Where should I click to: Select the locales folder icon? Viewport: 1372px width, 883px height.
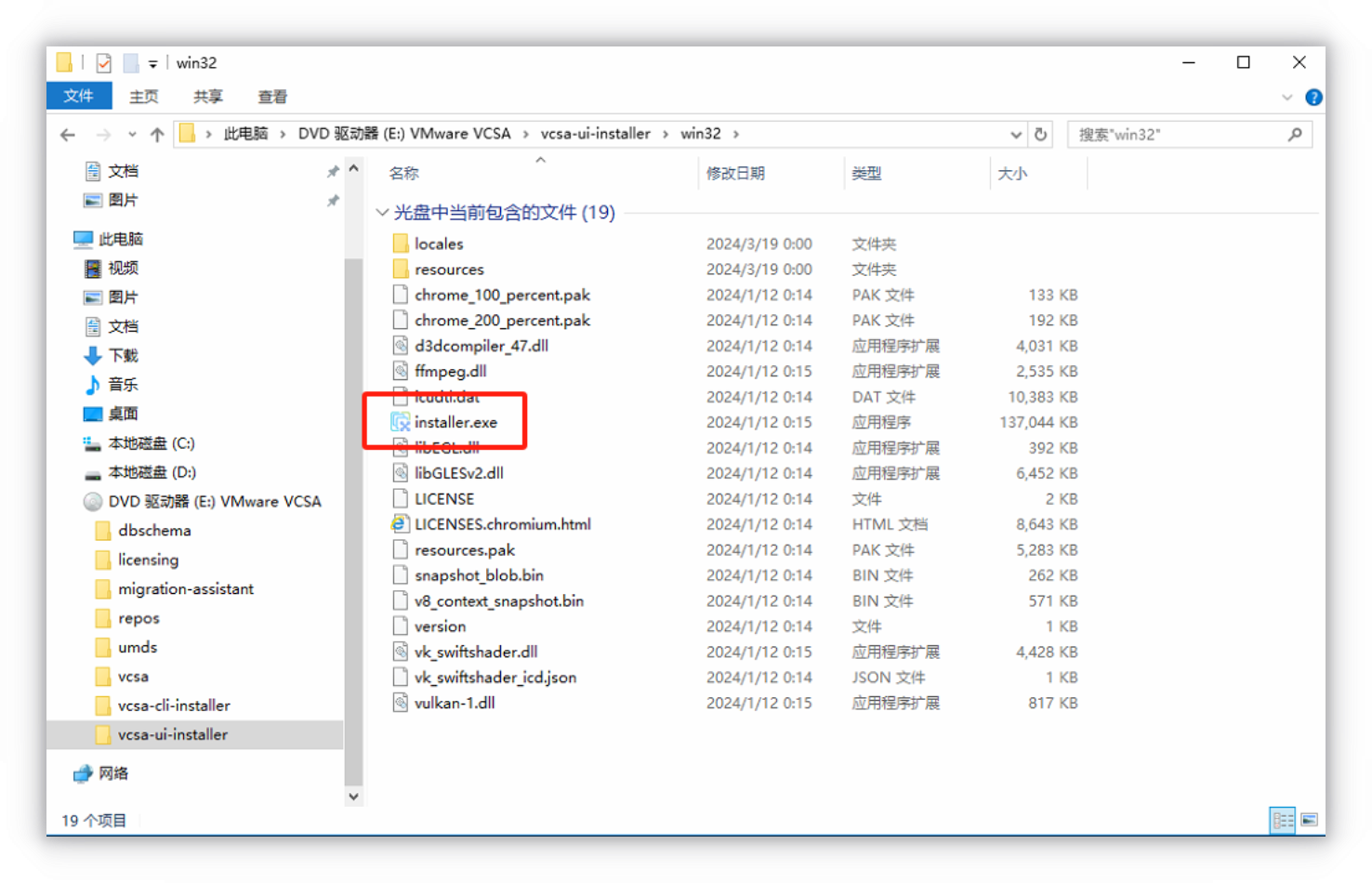(401, 244)
